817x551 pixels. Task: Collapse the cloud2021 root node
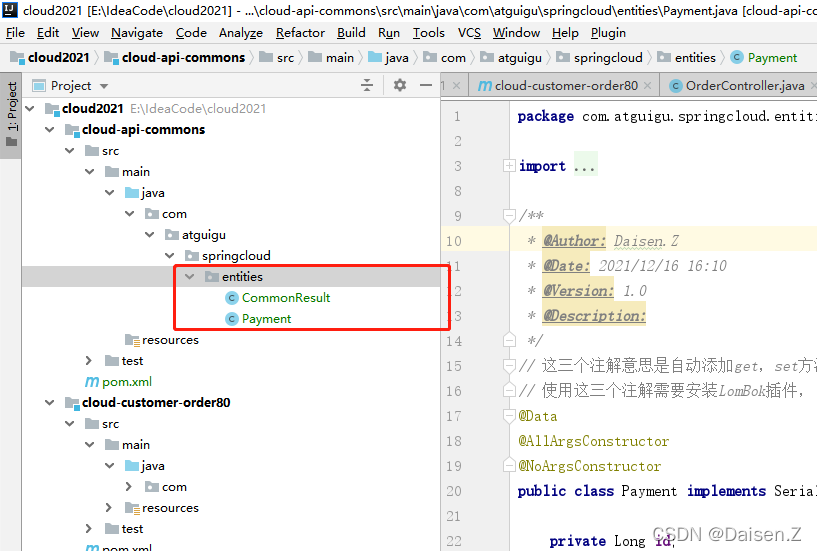[x=30, y=108]
